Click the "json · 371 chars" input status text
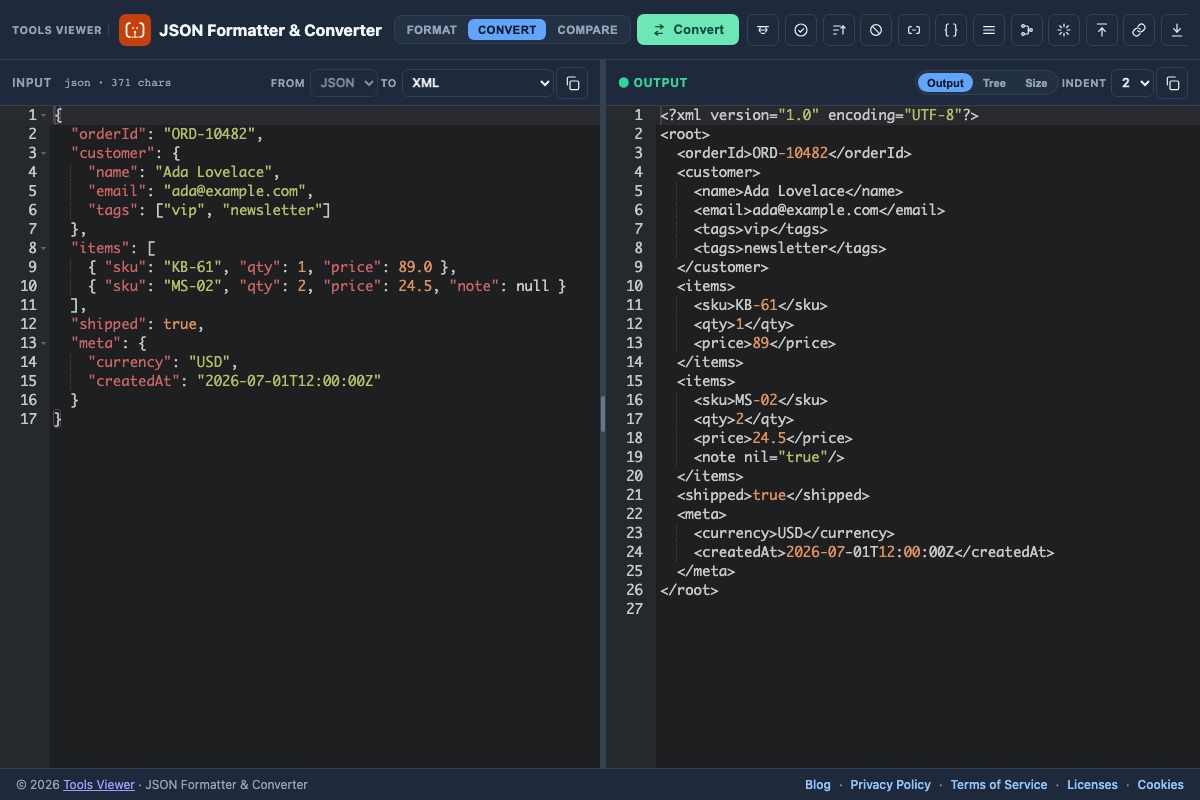The height and width of the screenshot is (800, 1200). click(x=118, y=83)
